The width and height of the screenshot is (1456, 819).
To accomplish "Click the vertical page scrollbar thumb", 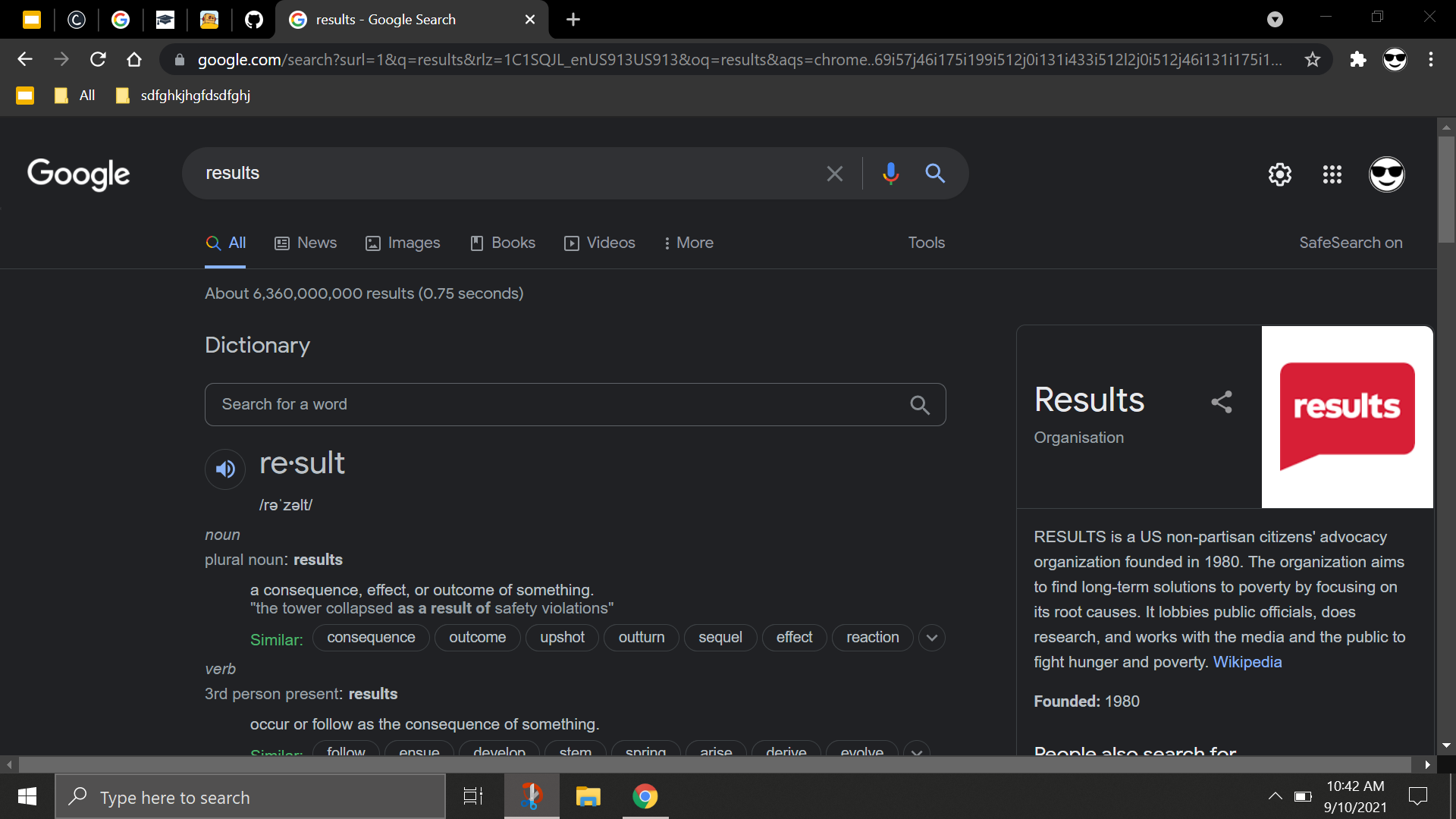I will point(1446,190).
